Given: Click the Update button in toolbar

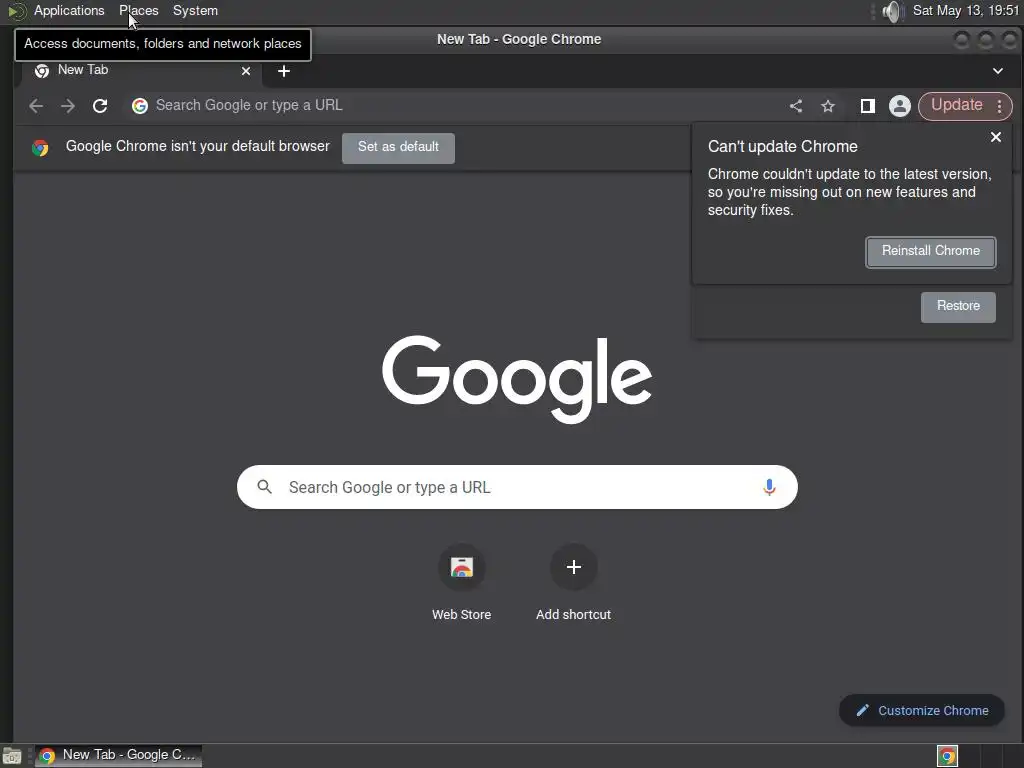Looking at the screenshot, I should pos(957,105).
